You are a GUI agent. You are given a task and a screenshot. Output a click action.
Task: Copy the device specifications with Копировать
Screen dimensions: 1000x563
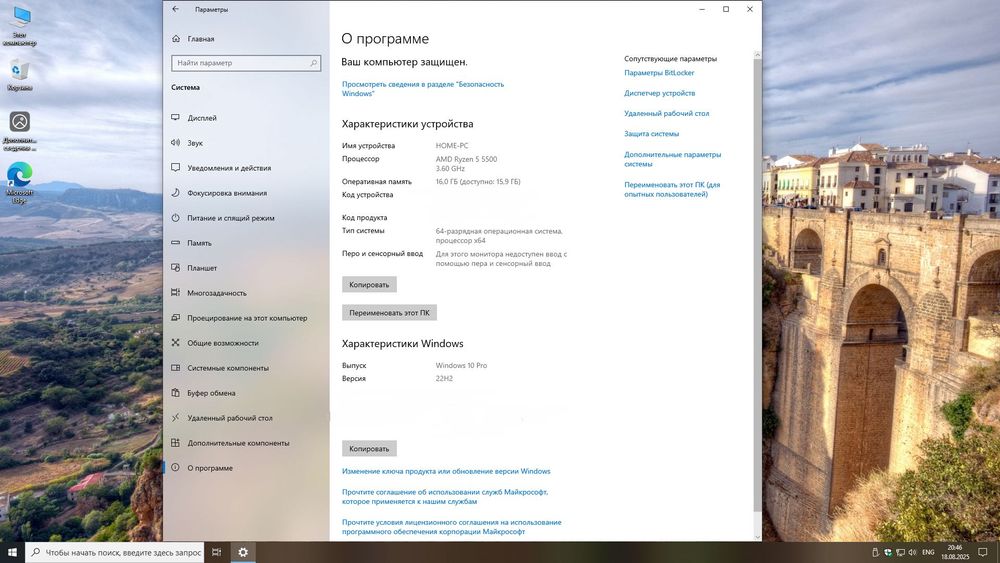pyautogui.click(x=369, y=284)
